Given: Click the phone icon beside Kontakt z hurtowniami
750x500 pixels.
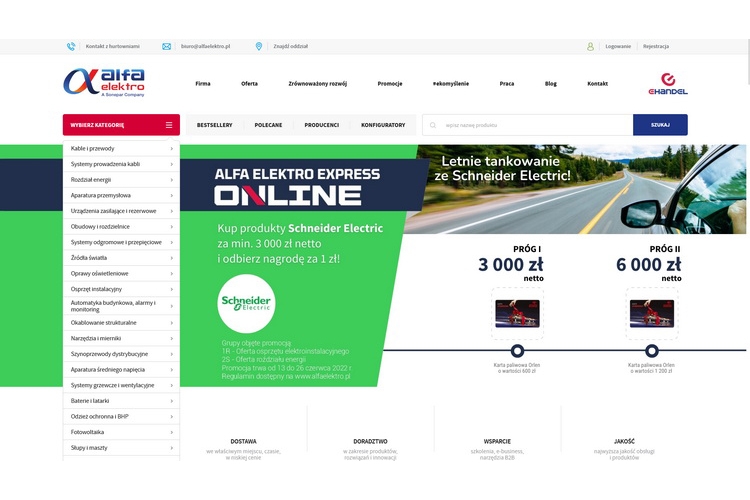Looking at the screenshot, I should (x=71, y=46).
